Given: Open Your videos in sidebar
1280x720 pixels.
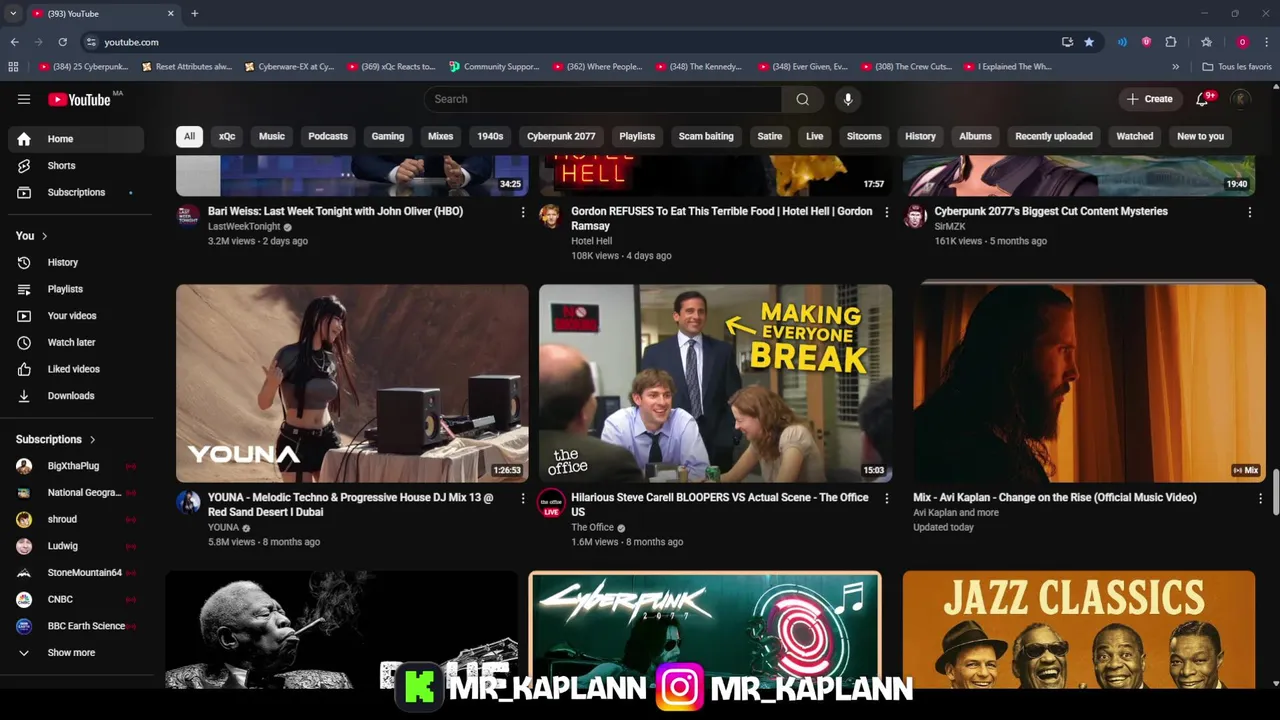Looking at the screenshot, I should pyautogui.click(x=76, y=316).
